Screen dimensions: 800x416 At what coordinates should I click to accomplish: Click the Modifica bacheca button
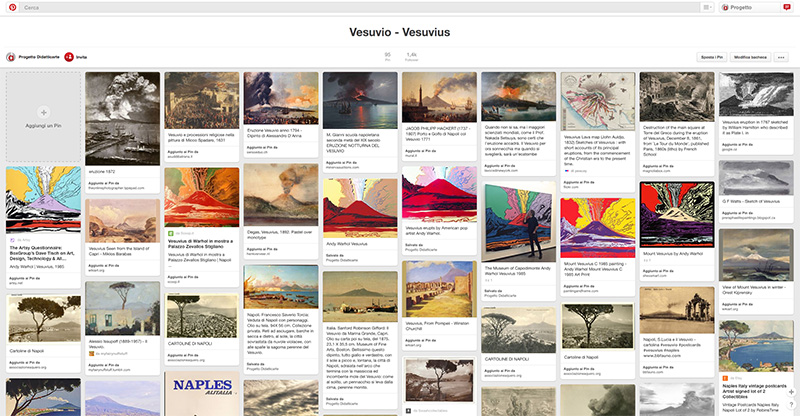click(x=750, y=57)
